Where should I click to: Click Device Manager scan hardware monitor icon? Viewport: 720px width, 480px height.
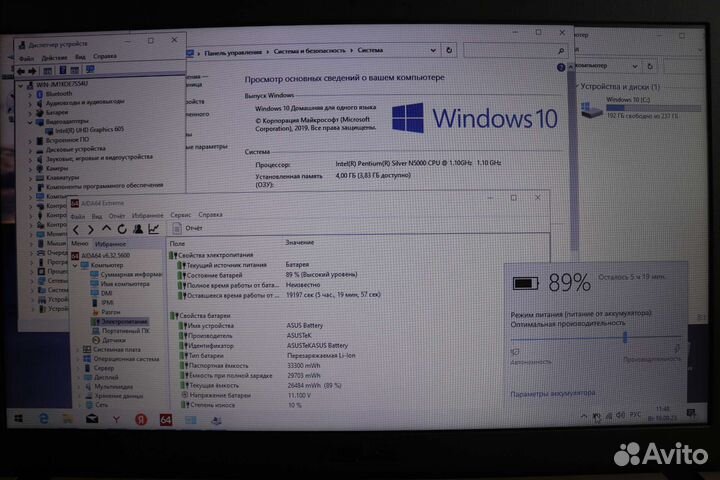[90, 69]
